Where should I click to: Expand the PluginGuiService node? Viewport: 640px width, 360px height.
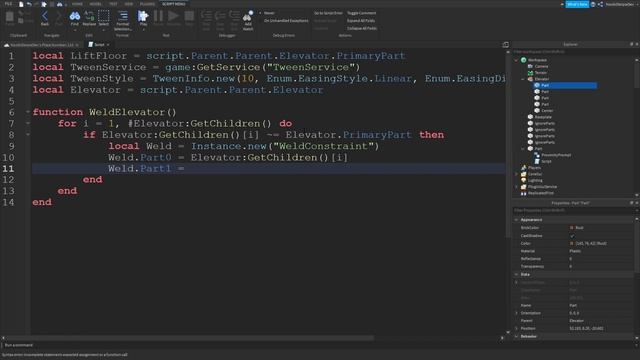coord(516,187)
